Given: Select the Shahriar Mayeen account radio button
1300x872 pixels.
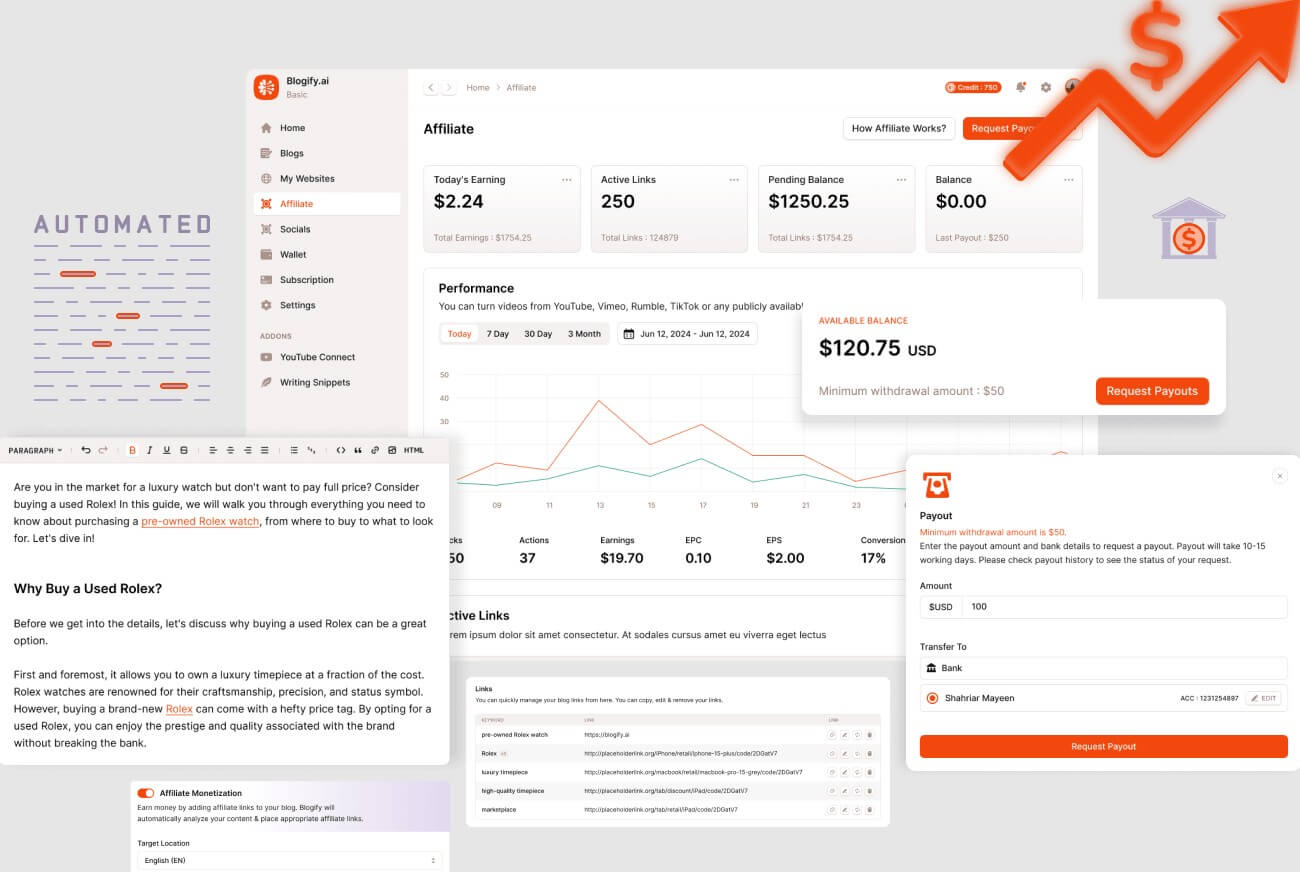Looking at the screenshot, I should pos(932,698).
